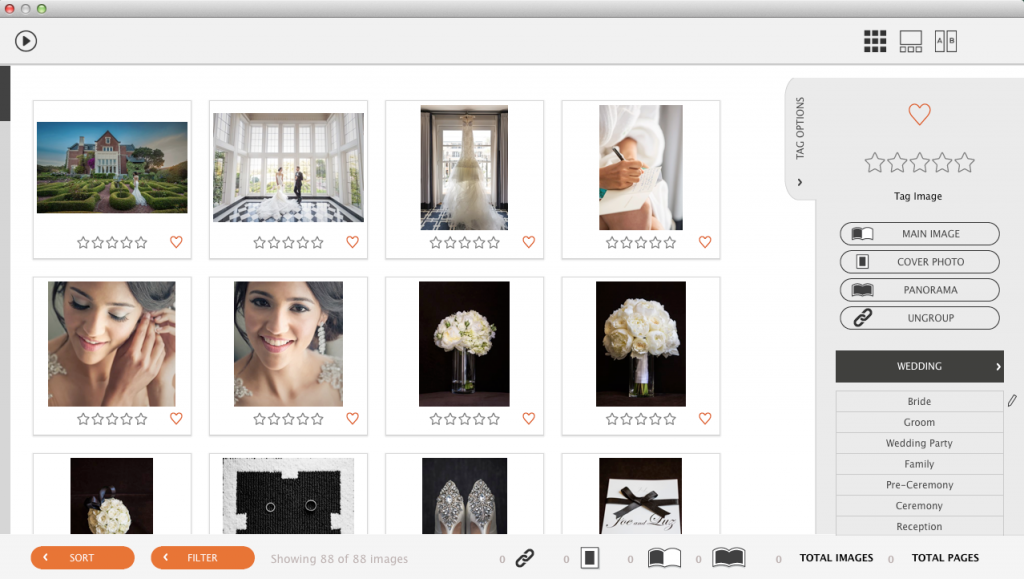This screenshot has width=1024, height=579.
Task: Expand the Wedding category arrow
Action: click(998, 366)
